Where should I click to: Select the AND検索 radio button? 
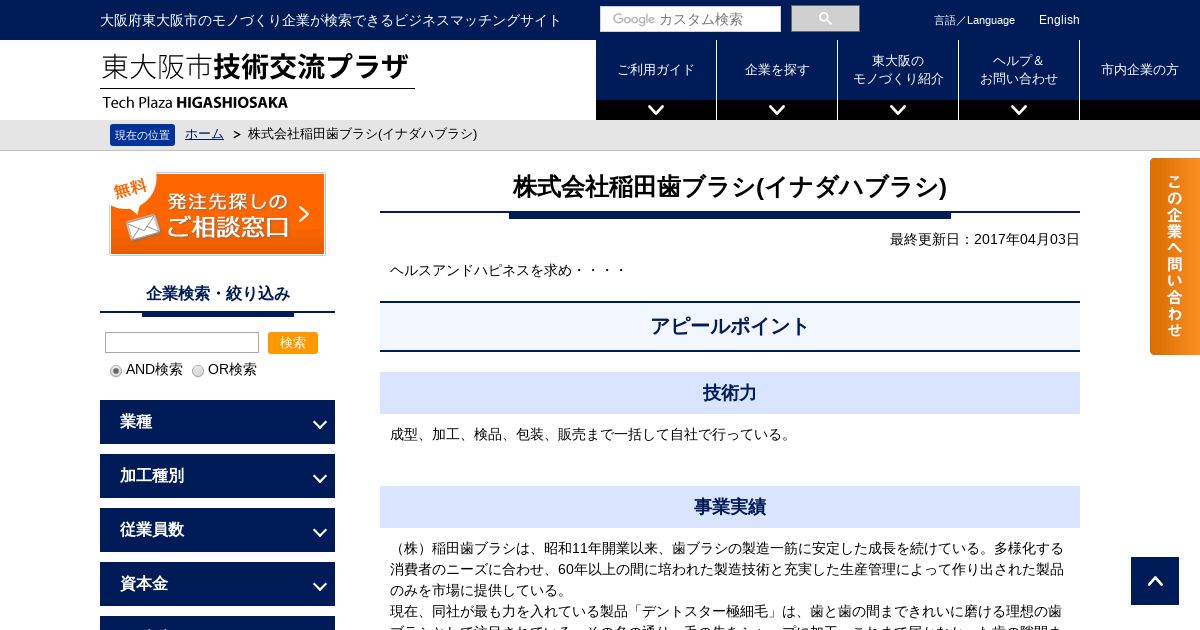(116, 371)
